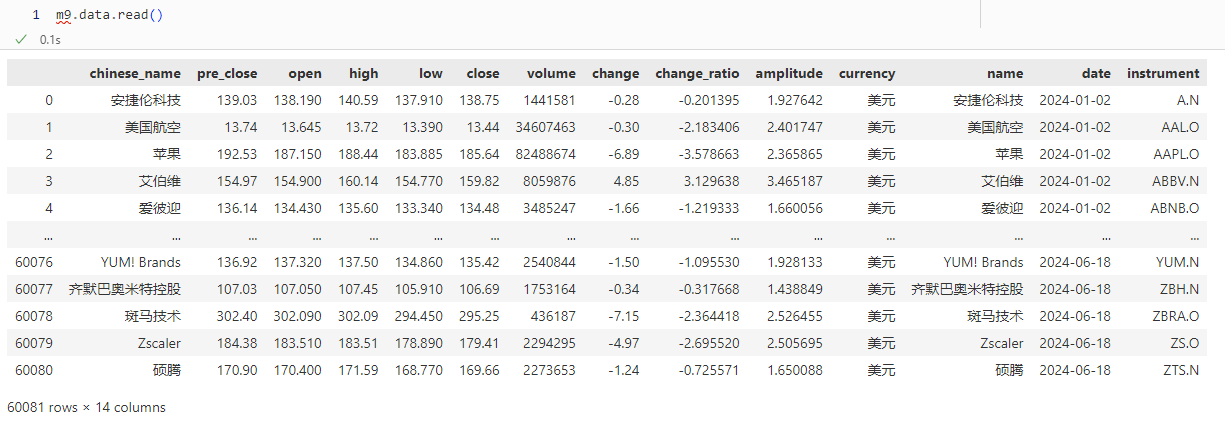Click the volume column header

click(551, 73)
